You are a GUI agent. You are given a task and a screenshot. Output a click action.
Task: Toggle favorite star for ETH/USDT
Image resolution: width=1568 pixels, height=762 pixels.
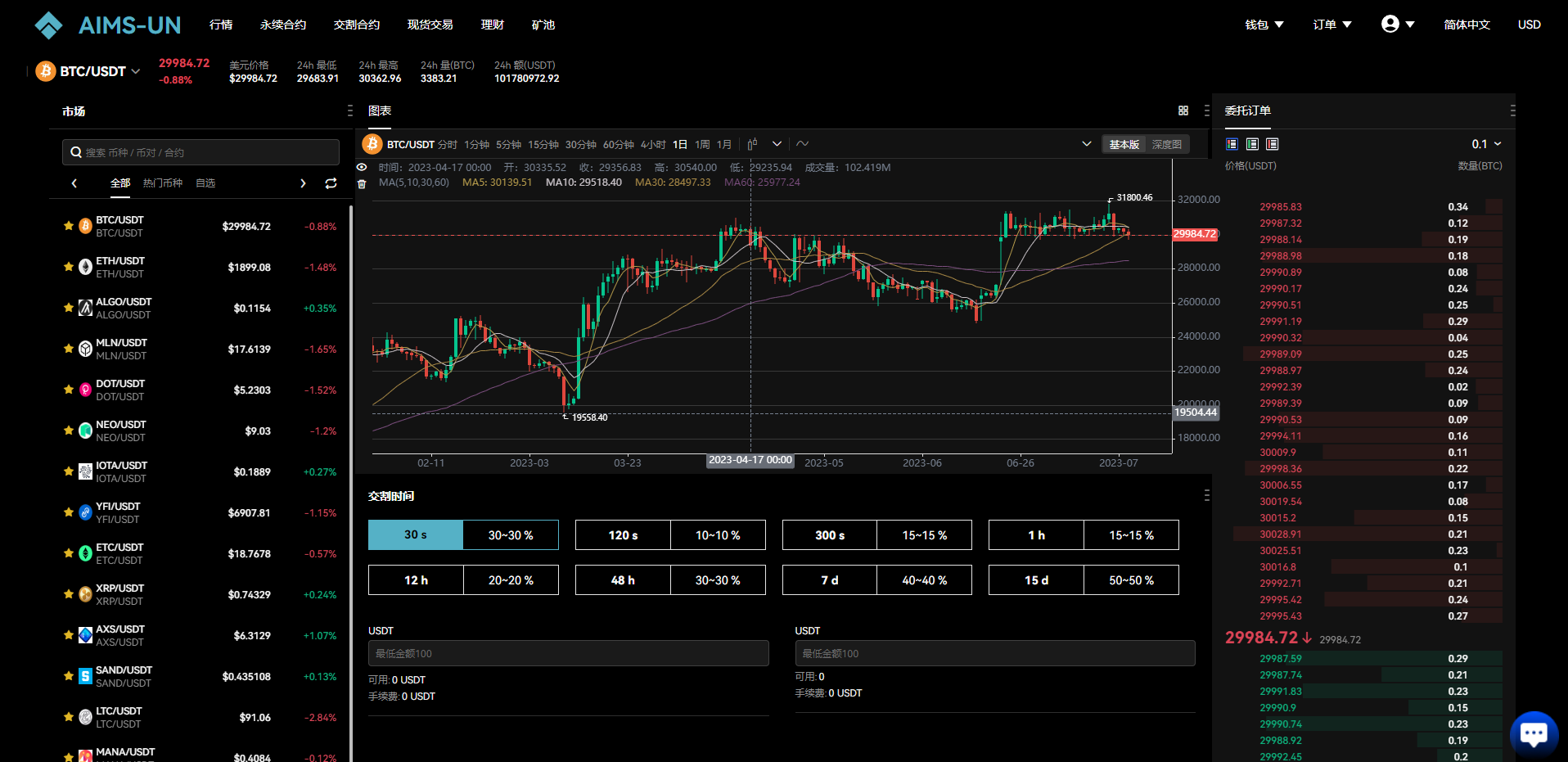tap(69, 267)
